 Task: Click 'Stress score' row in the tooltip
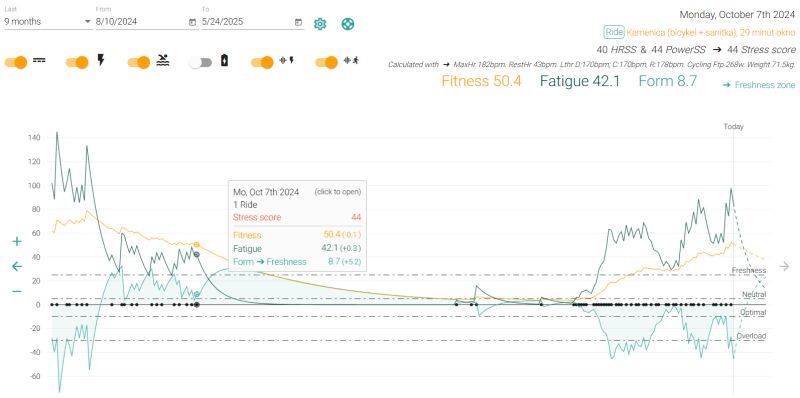(x=297, y=217)
